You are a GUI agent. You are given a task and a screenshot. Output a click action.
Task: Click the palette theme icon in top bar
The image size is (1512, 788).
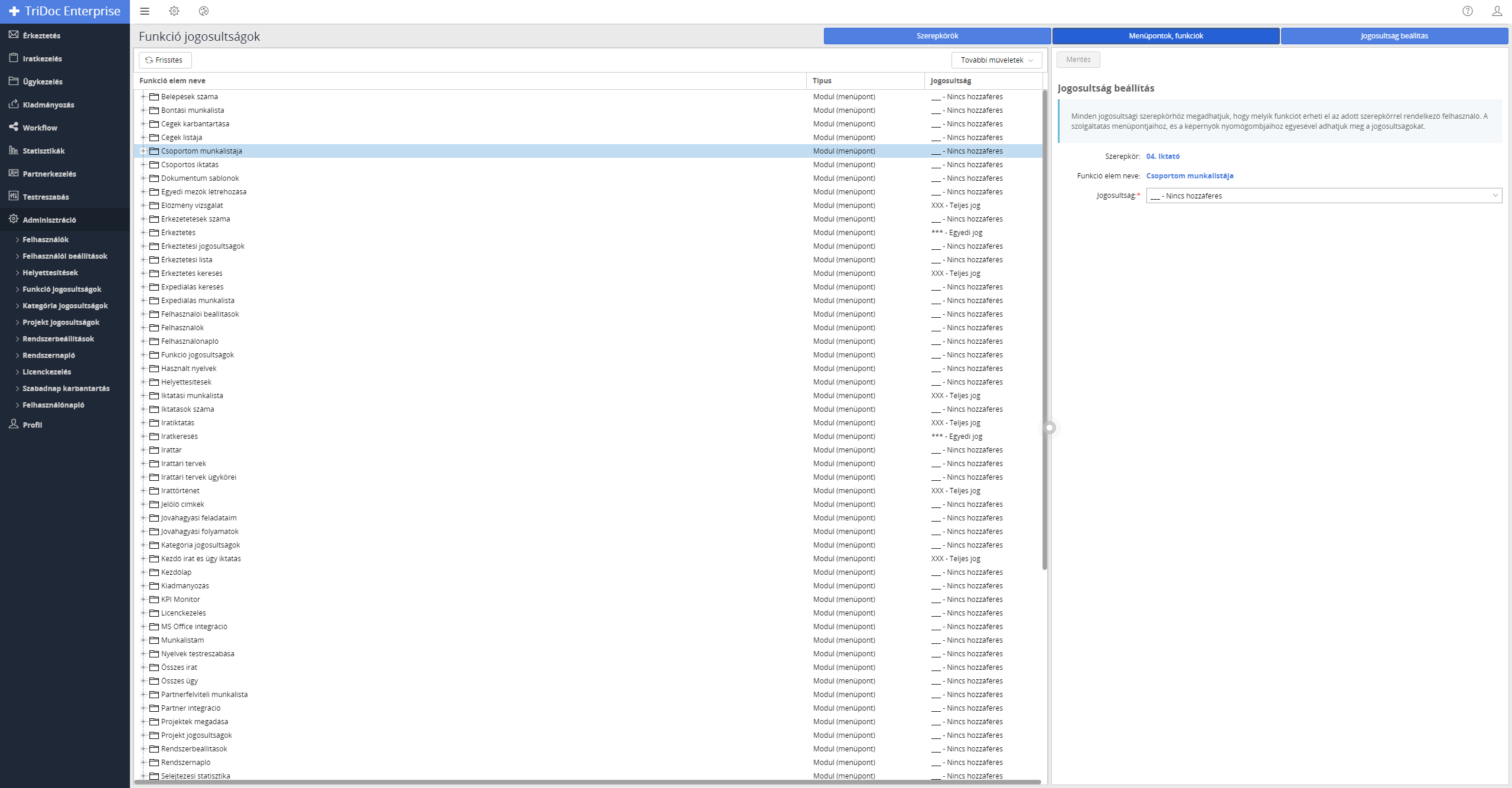tap(204, 11)
